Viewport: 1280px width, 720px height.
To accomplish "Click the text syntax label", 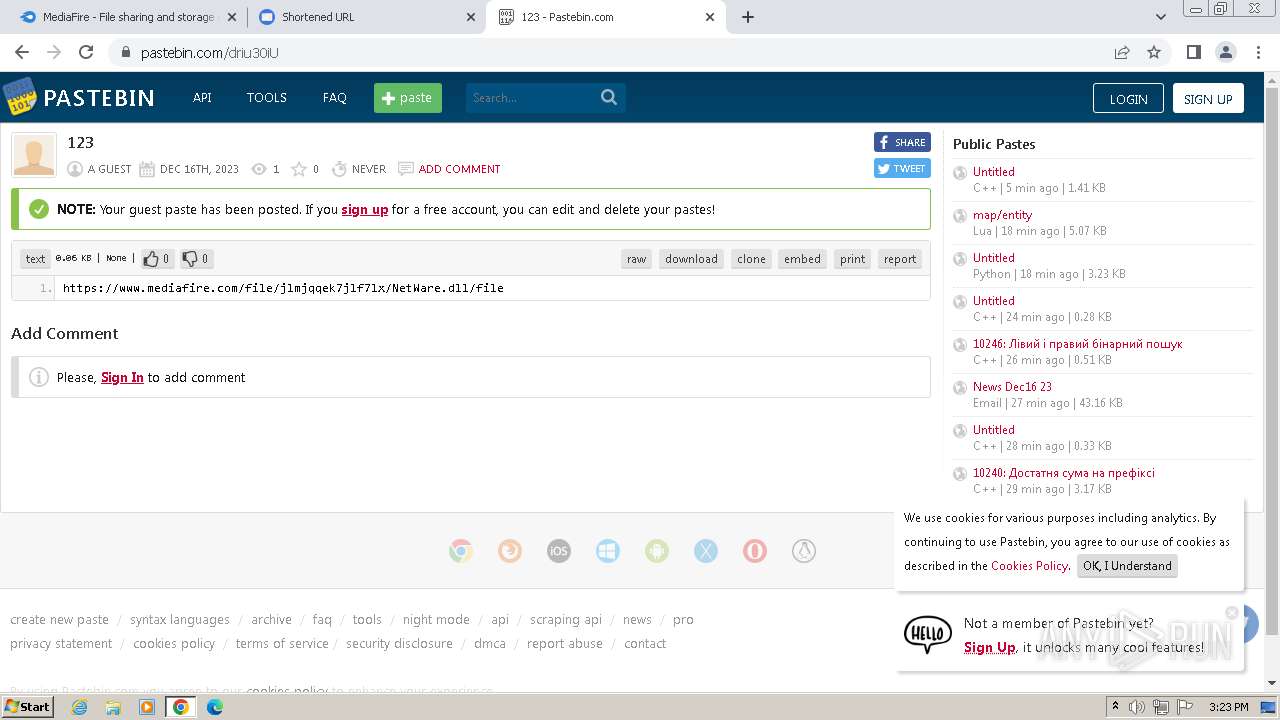I will pyautogui.click(x=35, y=259).
